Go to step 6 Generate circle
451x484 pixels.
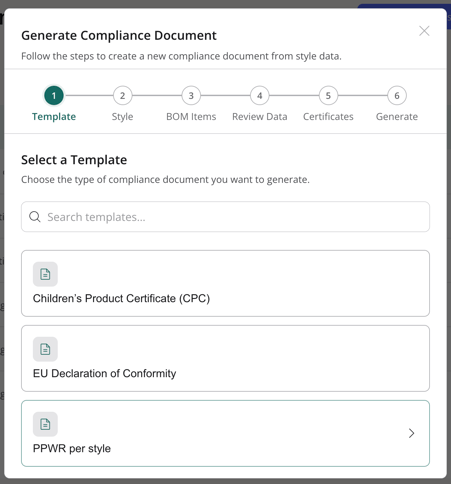397,96
